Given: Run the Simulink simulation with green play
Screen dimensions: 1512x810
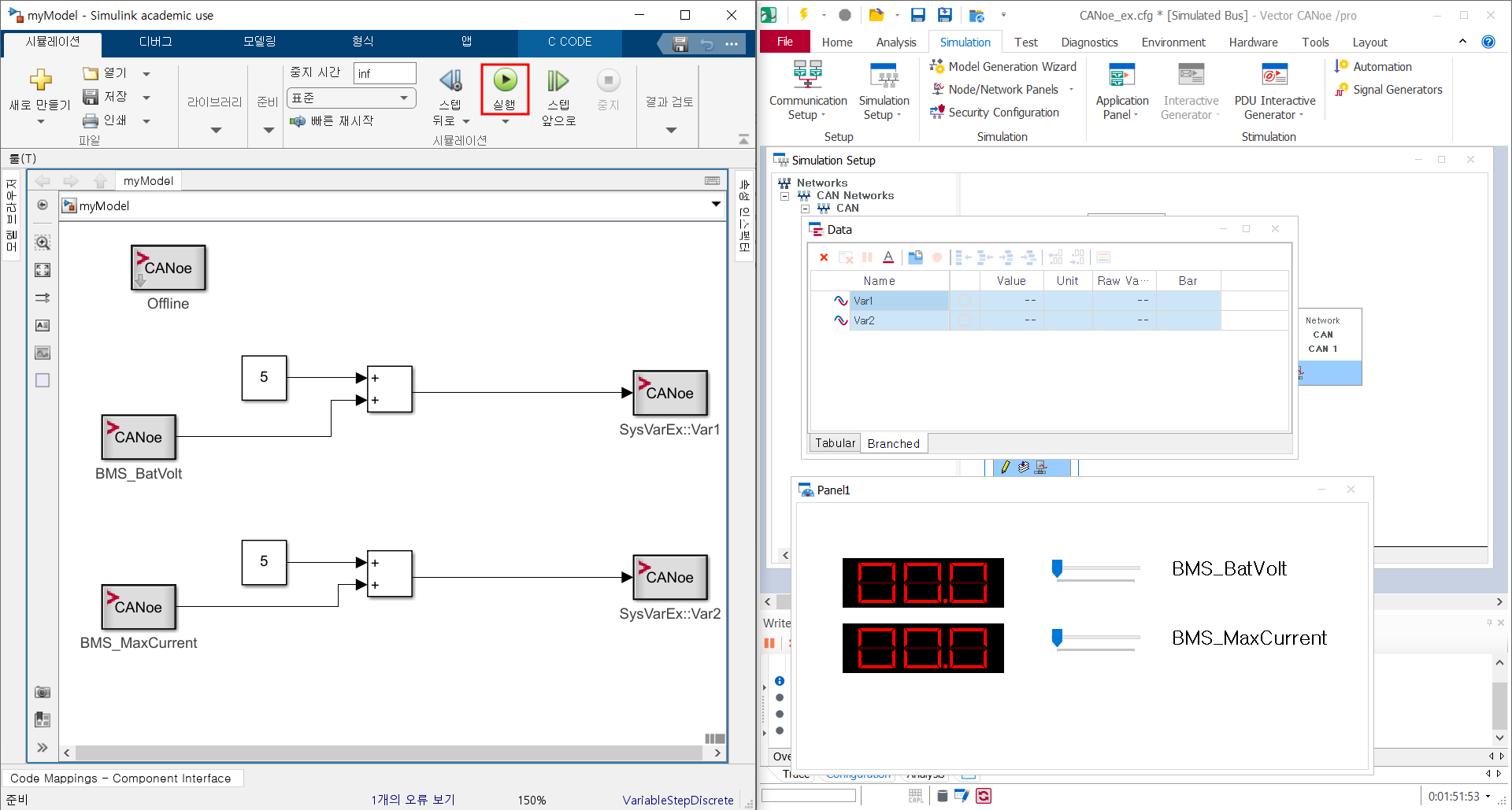Looking at the screenshot, I should pyautogui.click(x=505, y=80).
